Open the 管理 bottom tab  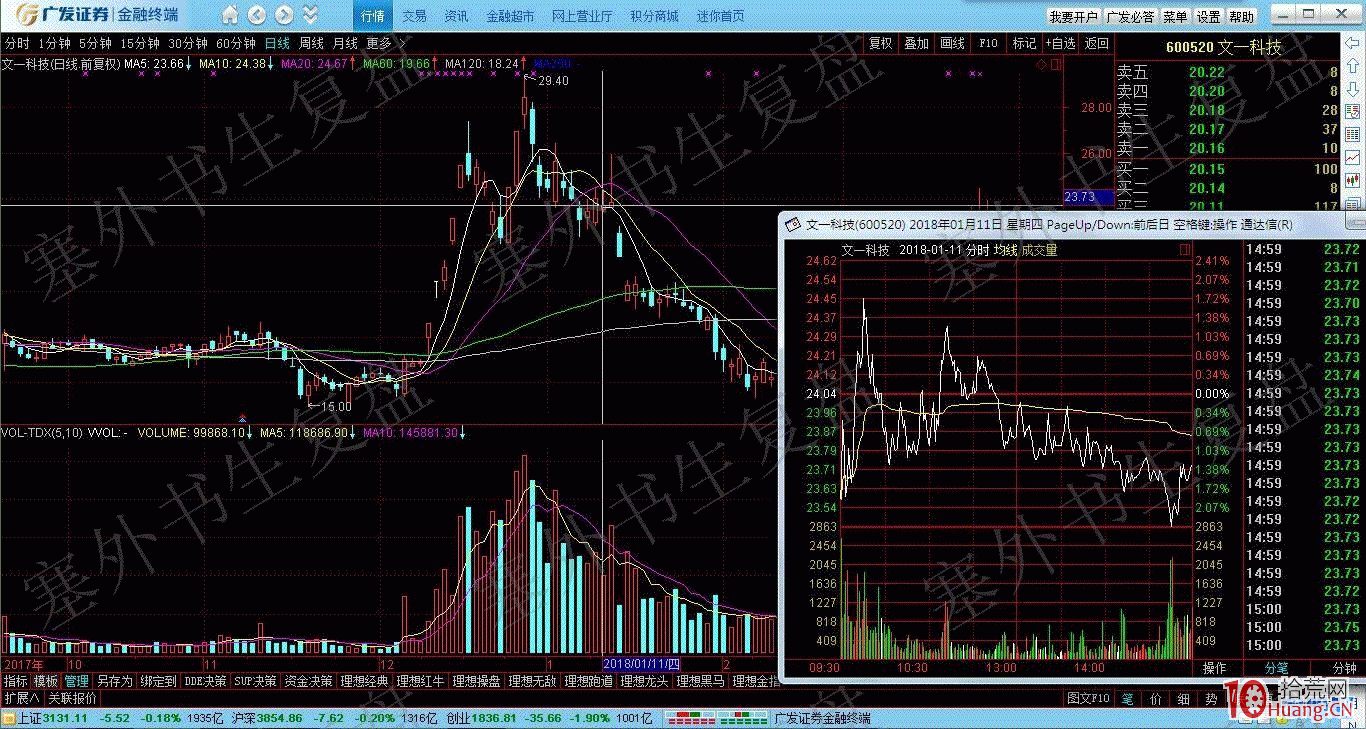[x=77, y=681]
